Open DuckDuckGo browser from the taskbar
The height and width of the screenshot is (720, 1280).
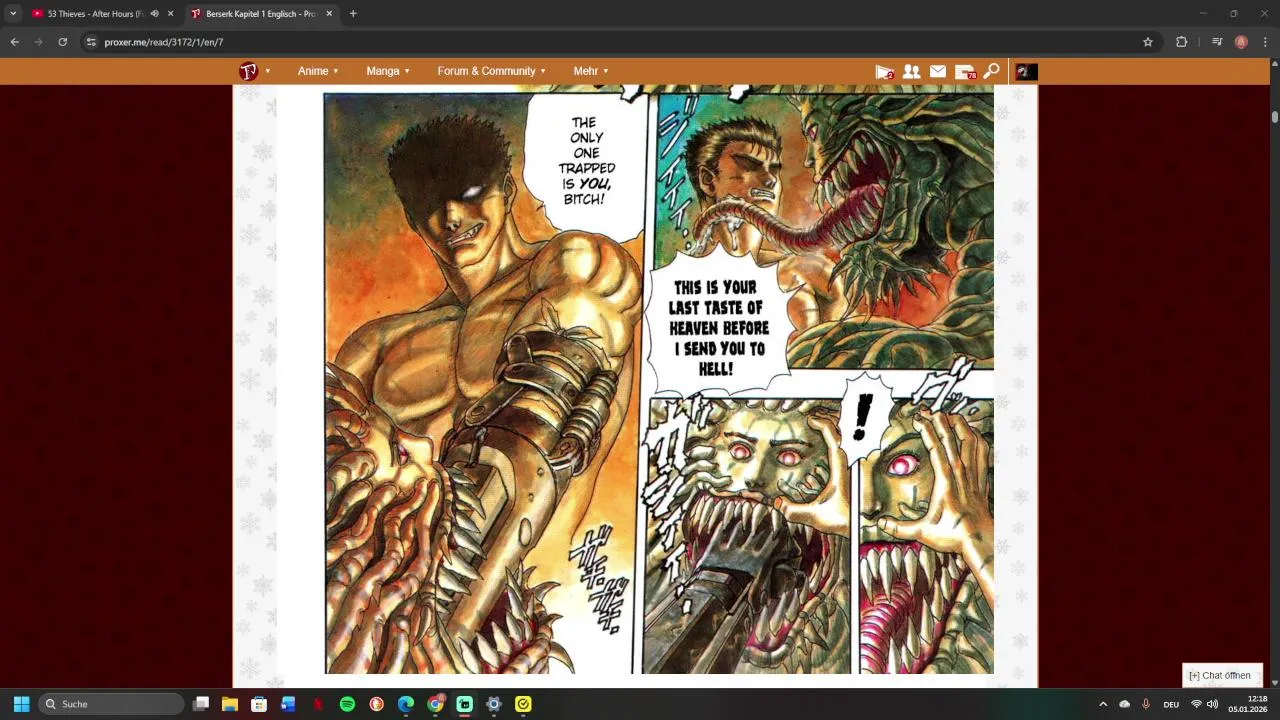(x=377, y=704)
